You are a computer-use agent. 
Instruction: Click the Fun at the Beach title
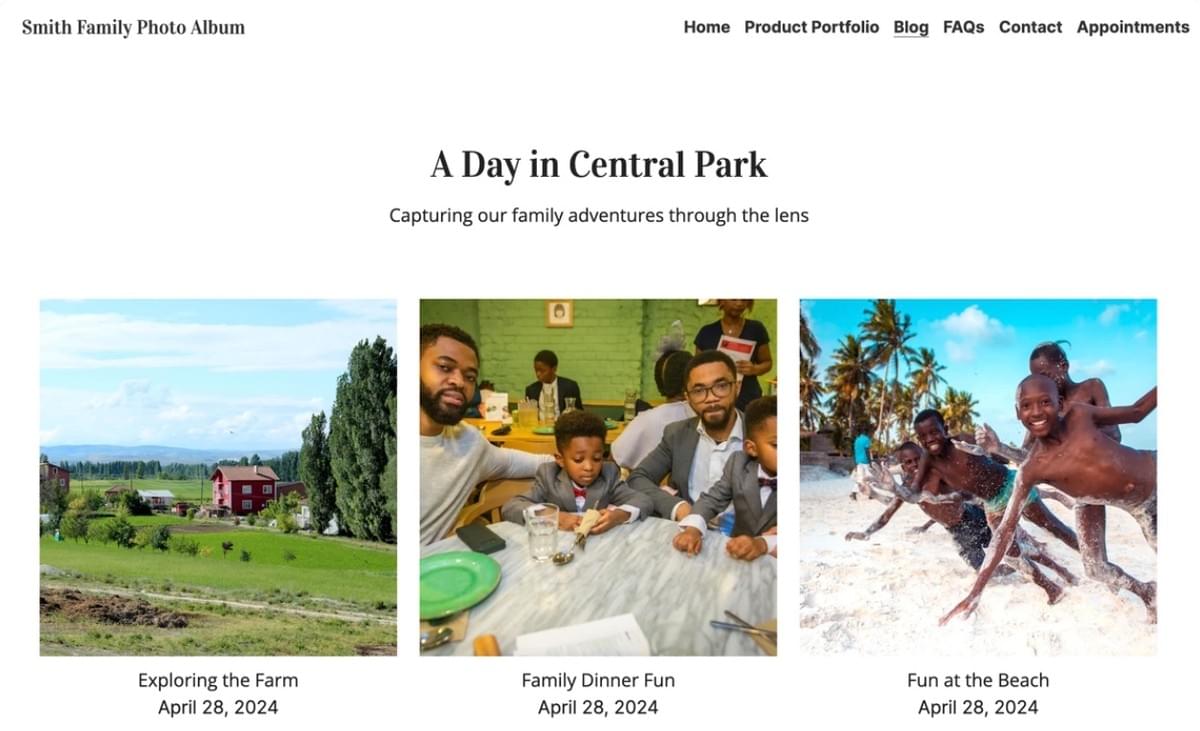pos(978,680)
